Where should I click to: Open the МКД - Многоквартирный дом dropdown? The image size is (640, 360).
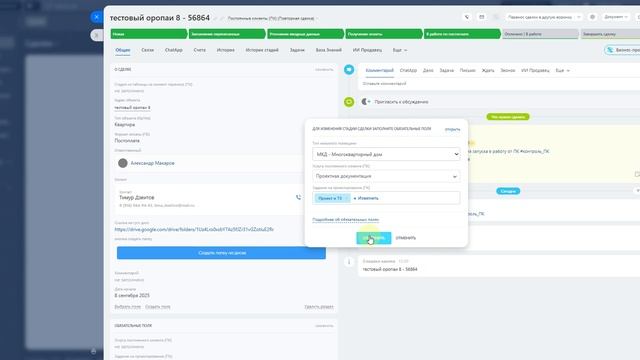pyautogui.click(x=386, y=154)
